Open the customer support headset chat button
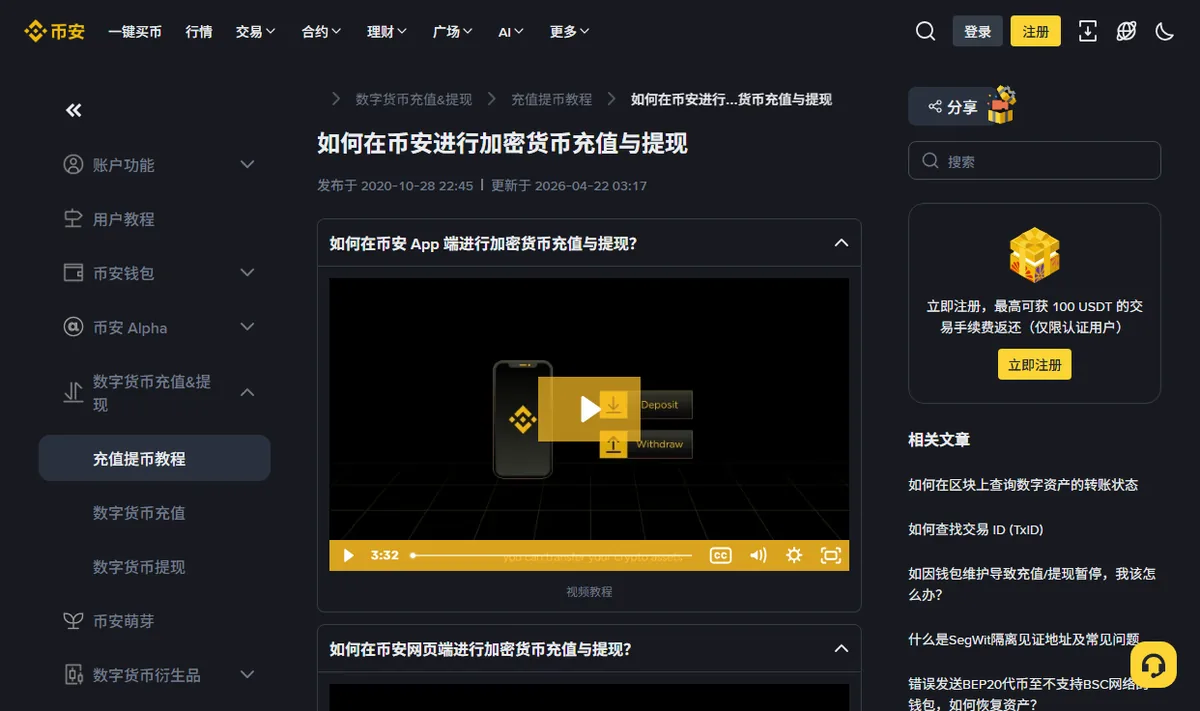The image size is (1200, 711). click(1153, 665)
